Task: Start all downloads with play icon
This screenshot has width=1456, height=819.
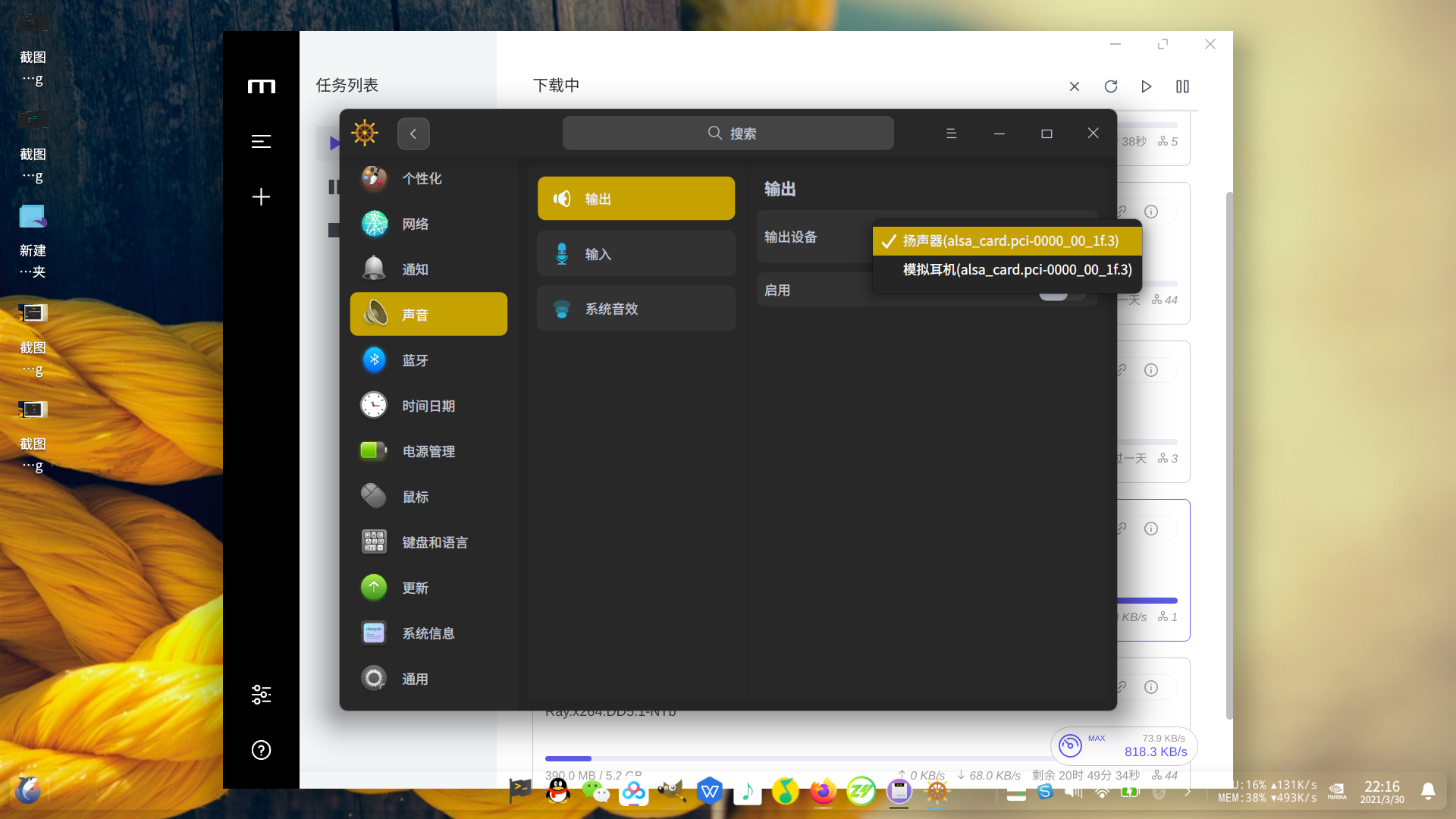Action: (1147, 86)
